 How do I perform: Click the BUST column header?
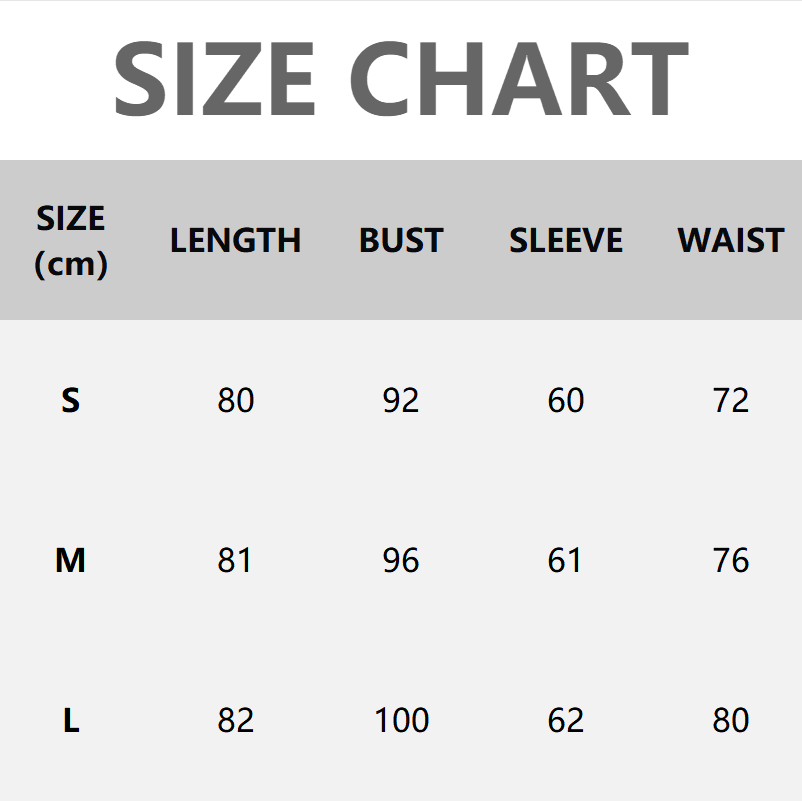(401, 241)
